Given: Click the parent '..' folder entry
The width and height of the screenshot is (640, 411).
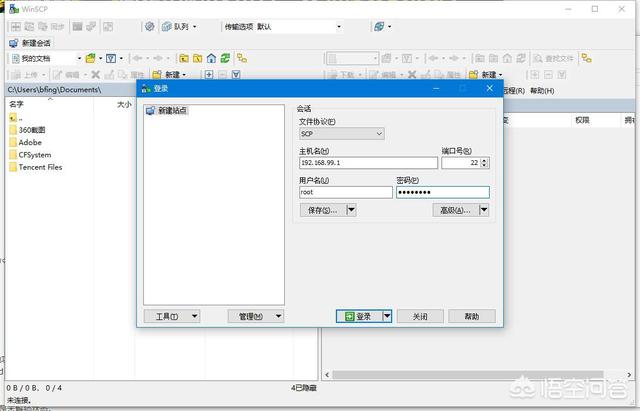Looking at the screenshot, I should (x=16, y=118).
